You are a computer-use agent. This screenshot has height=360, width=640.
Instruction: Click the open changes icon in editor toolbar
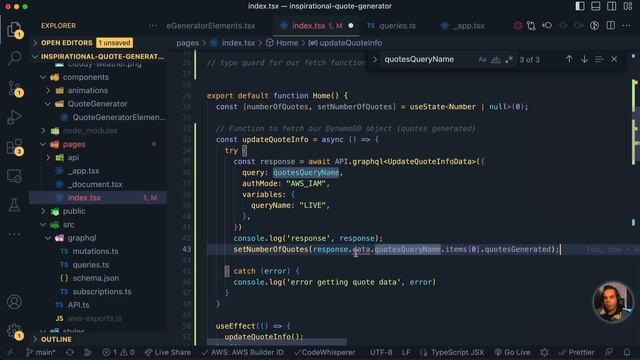pyautogui.click(x=531, y=26)
